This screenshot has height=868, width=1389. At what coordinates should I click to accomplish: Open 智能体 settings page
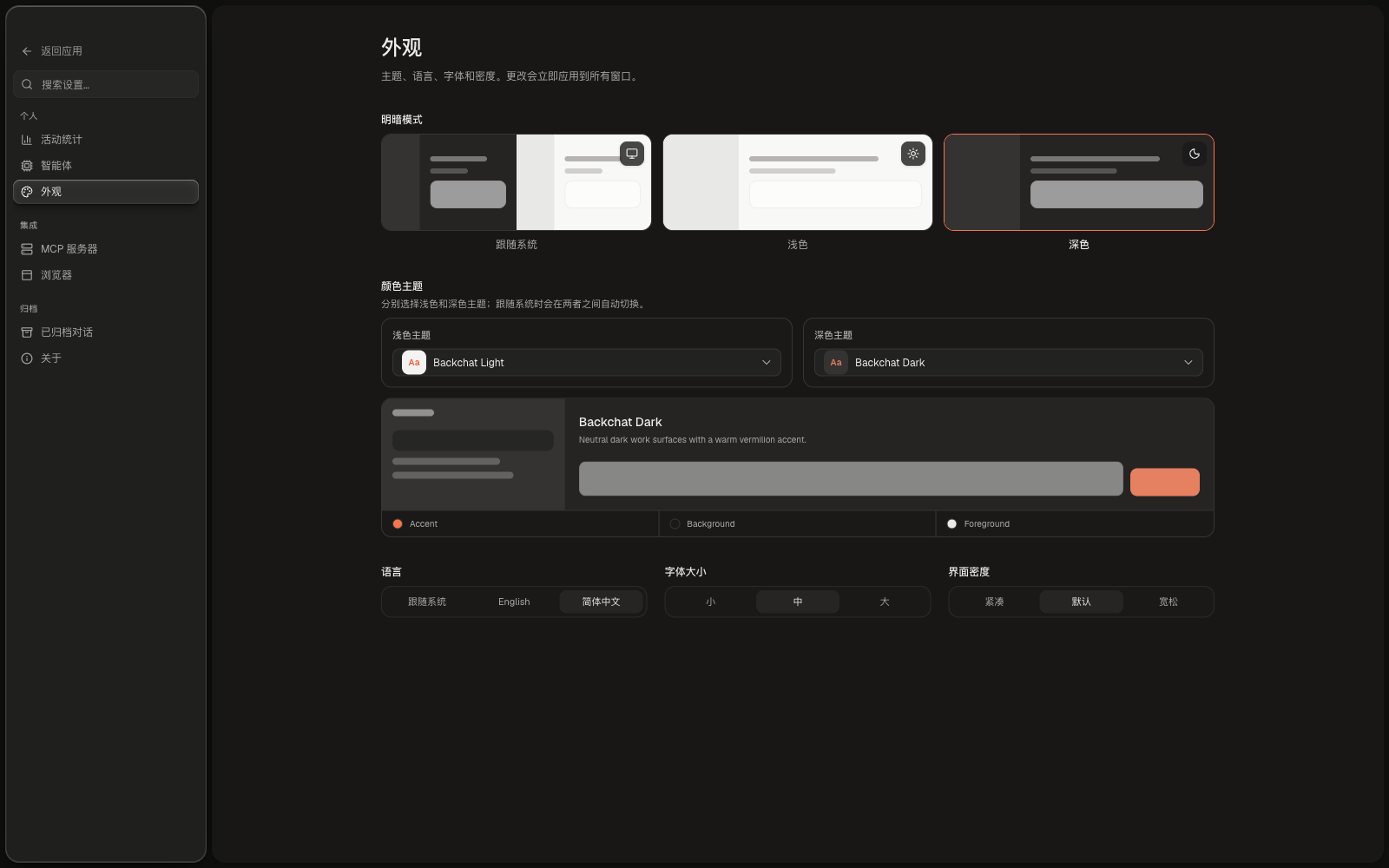(x=106, y=166)
